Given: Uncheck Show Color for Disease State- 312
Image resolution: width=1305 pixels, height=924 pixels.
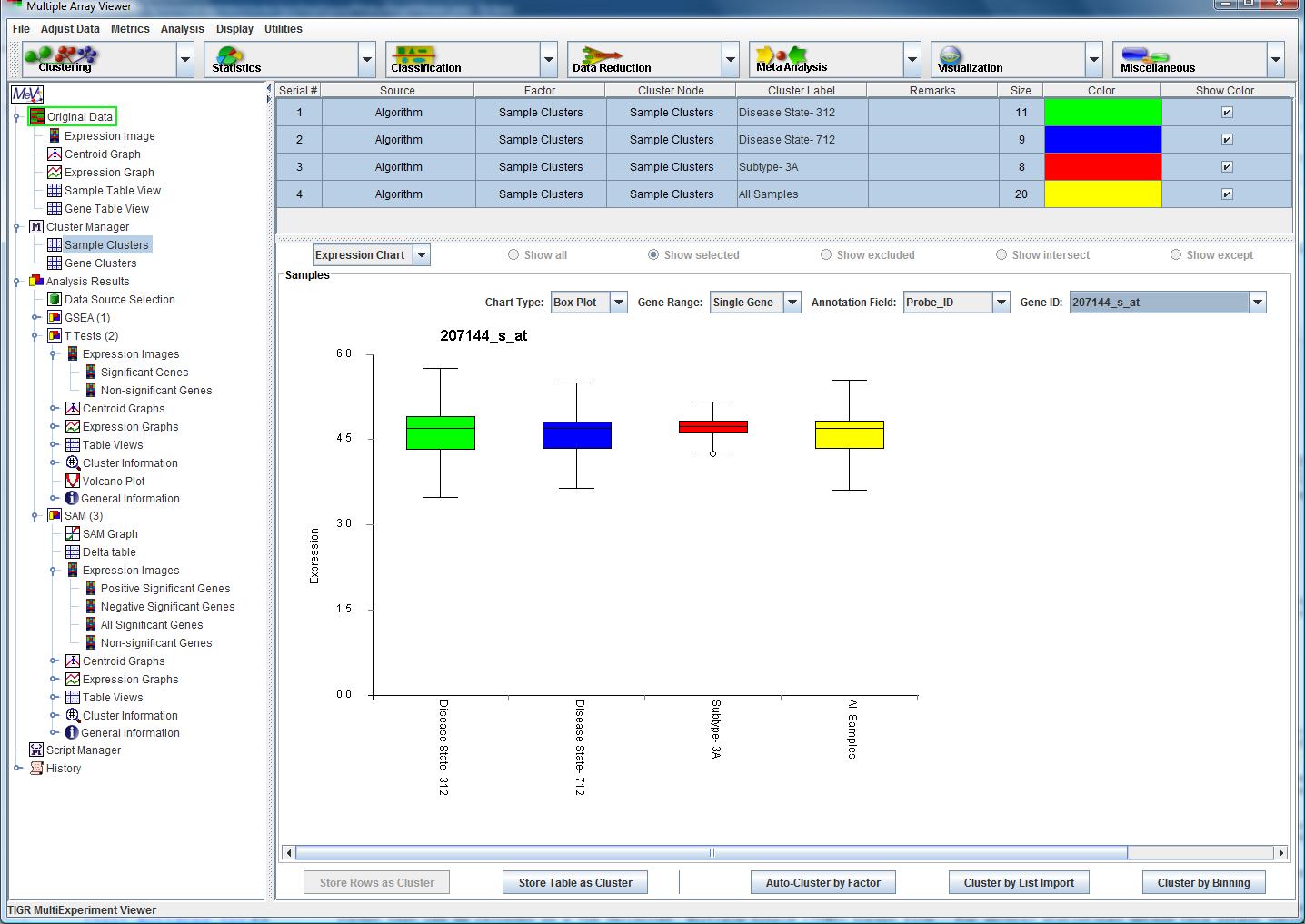Looking at the screenshot, I should coord(1227,113).
